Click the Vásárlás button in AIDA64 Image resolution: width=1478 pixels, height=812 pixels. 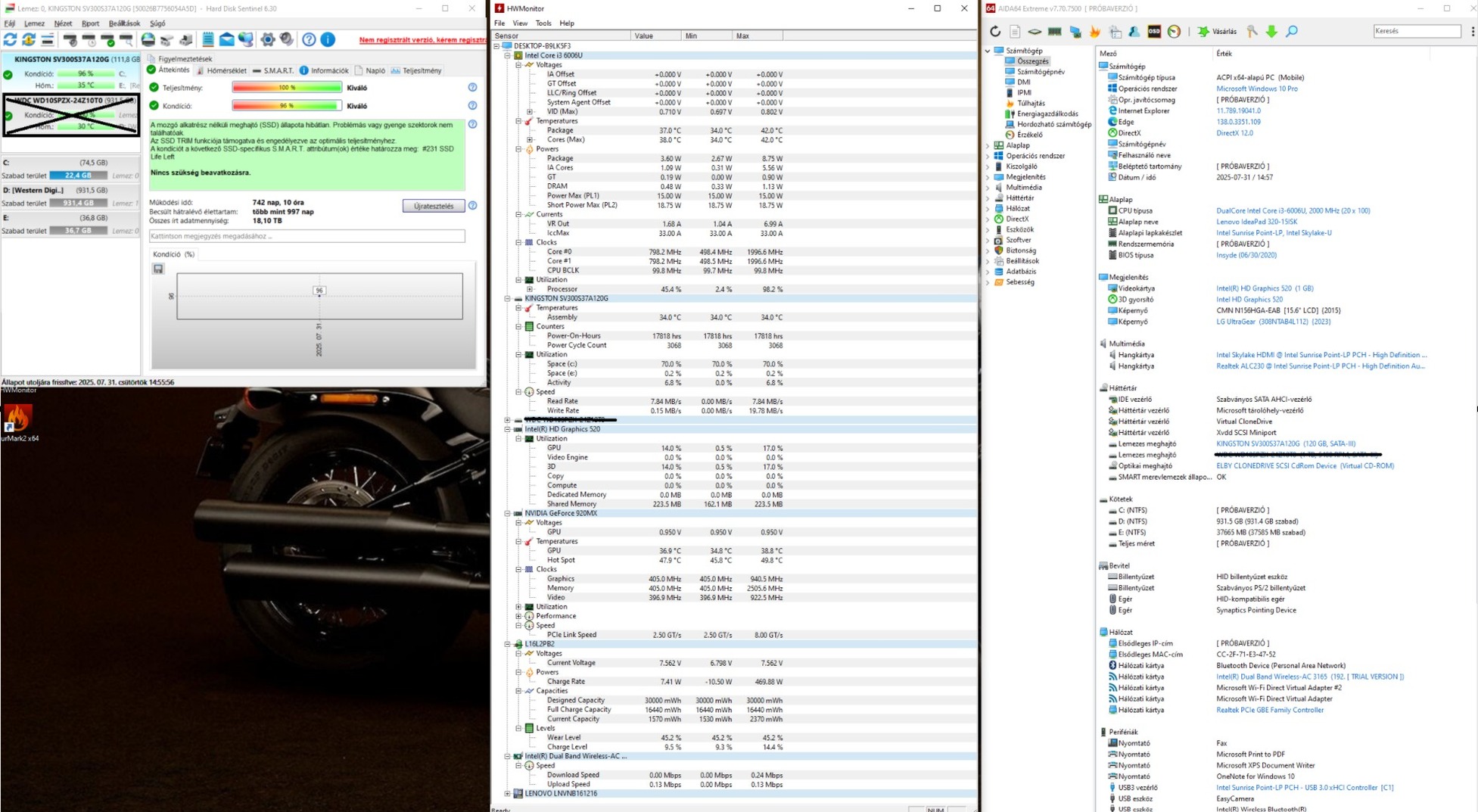pyautogui.click(x=1217, y=32)
